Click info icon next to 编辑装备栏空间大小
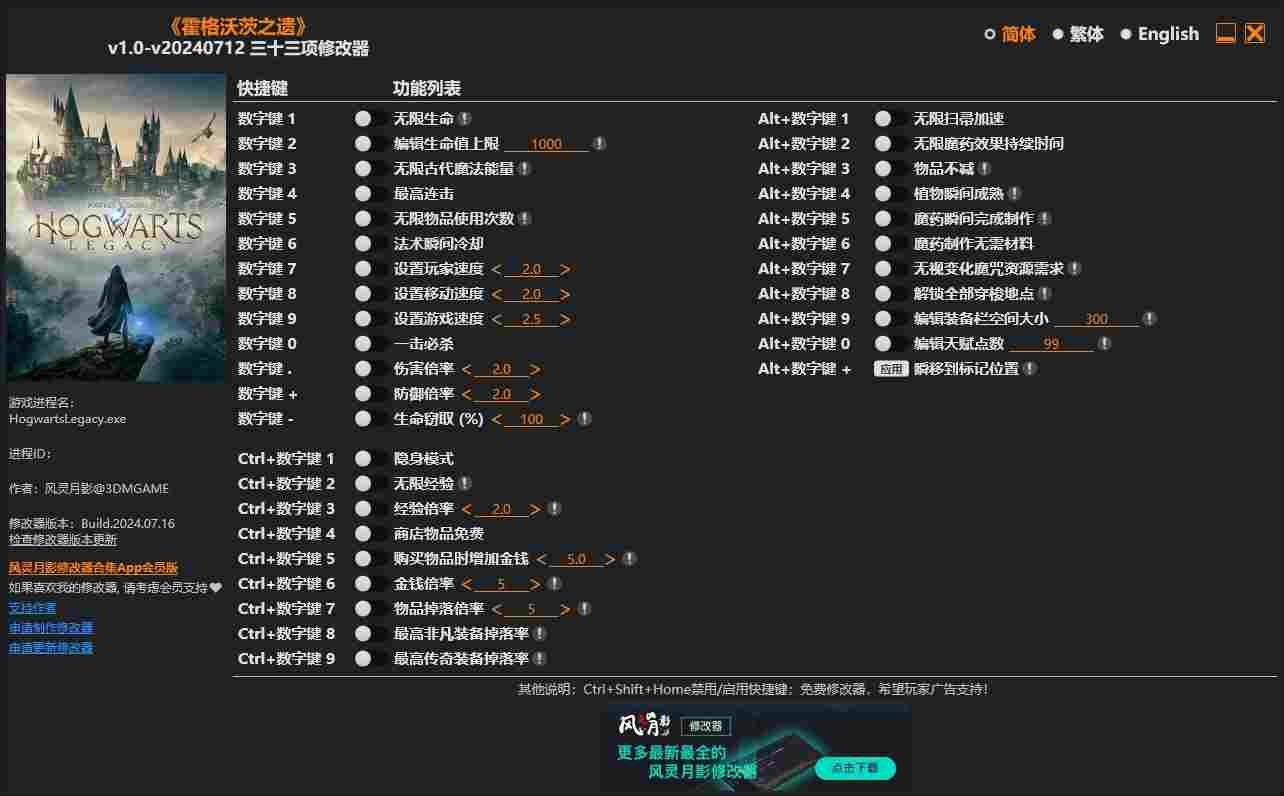Image resolution: width=1284 pixels, height=796 pixels. tap(1149, 318)
